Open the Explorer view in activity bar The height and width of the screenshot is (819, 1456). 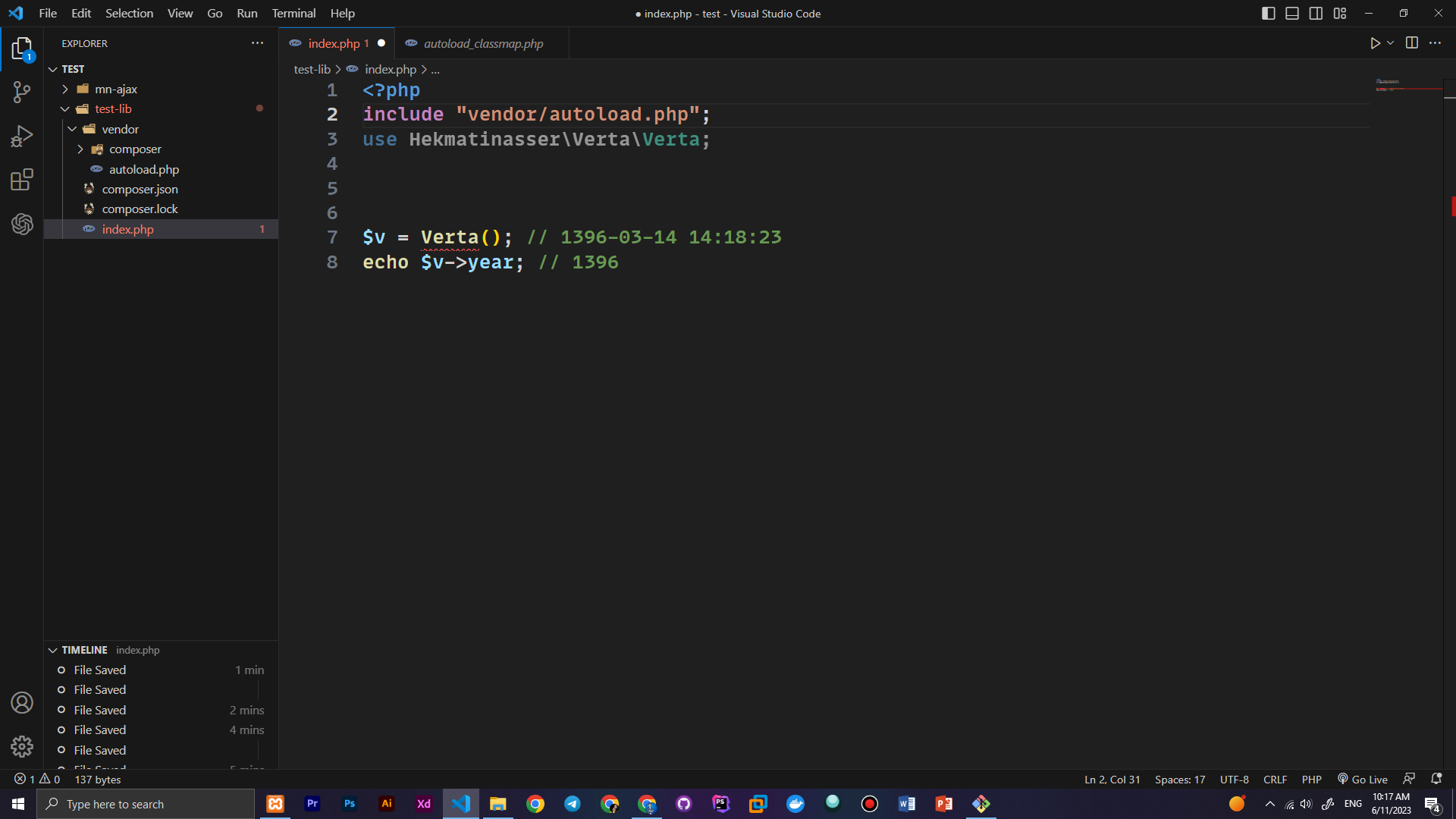(22, 49)
